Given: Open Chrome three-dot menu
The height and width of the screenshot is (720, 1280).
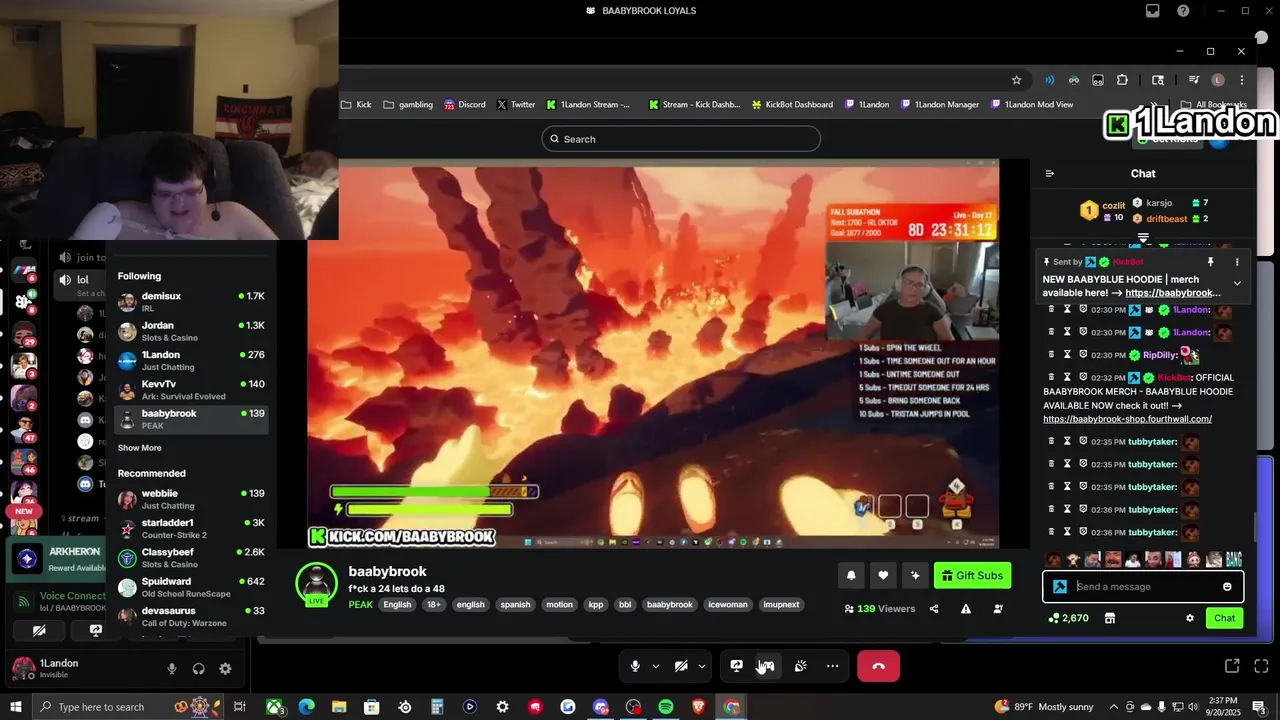Looking at the screenshot, I should (x=1242, y=80).
